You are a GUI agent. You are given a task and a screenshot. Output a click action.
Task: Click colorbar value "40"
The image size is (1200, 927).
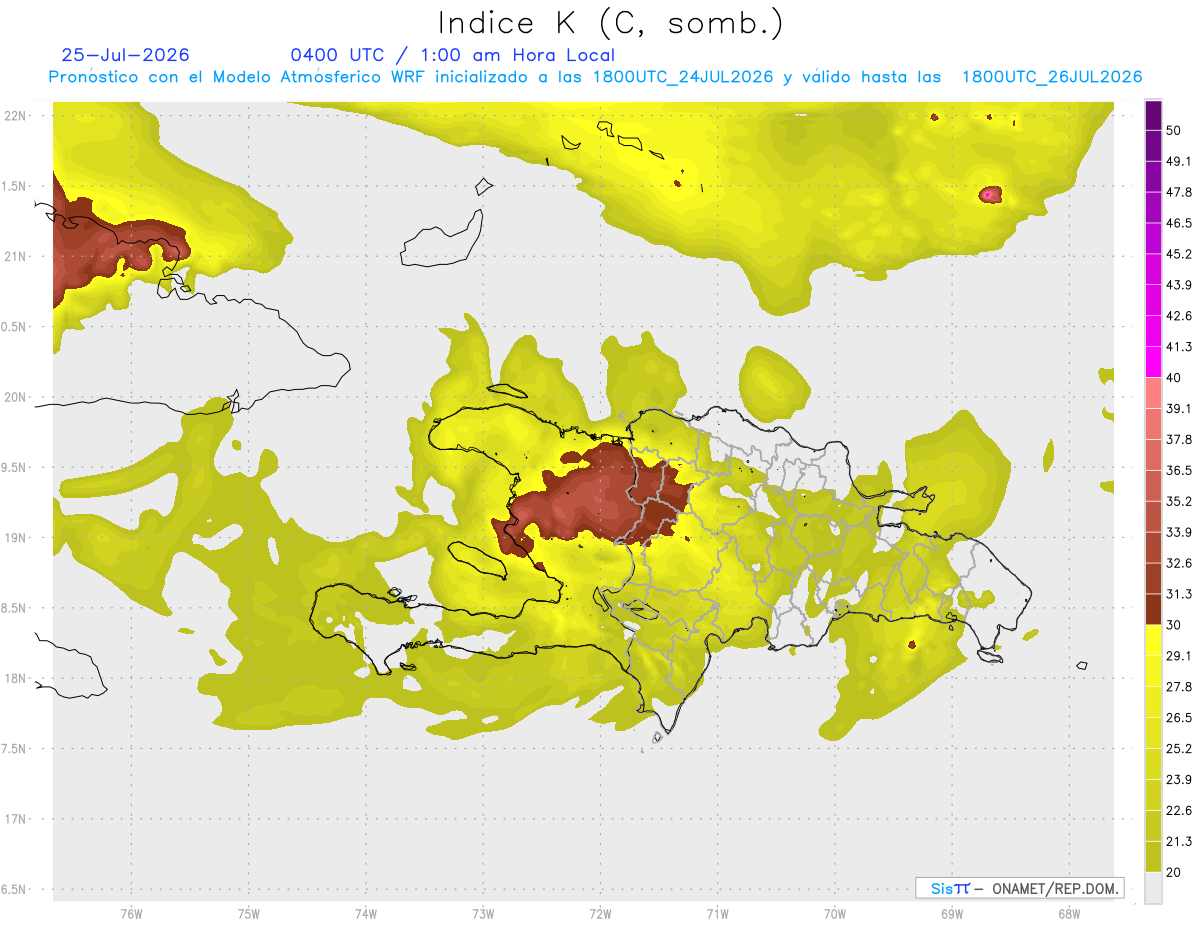[1175, 378]
